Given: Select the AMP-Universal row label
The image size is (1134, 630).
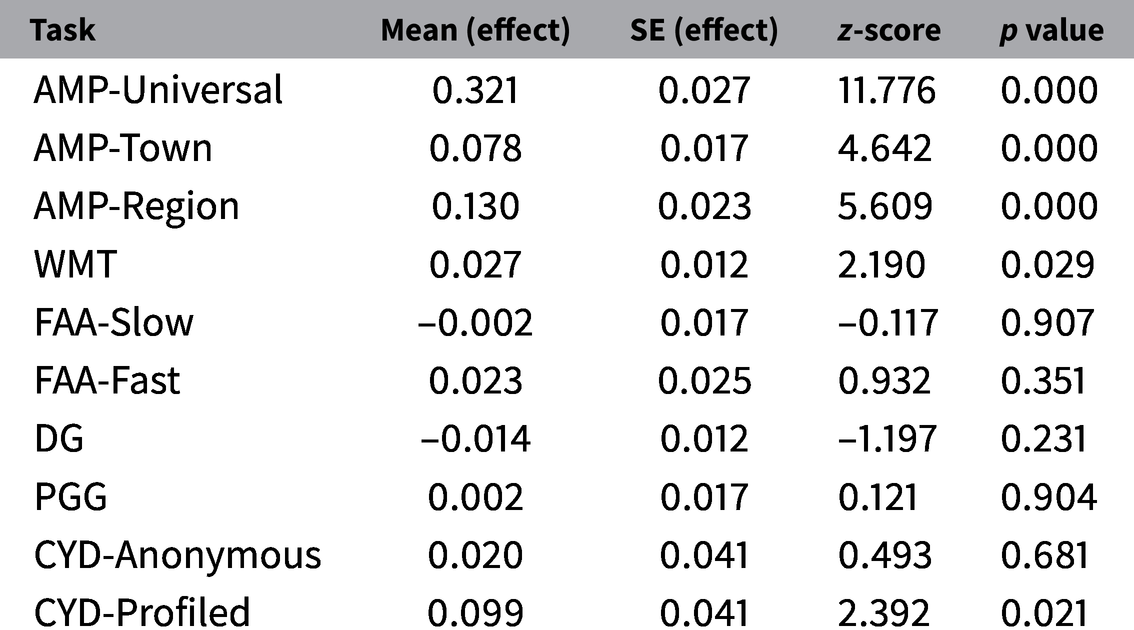Looking at the screenshot, I should 158,91.
